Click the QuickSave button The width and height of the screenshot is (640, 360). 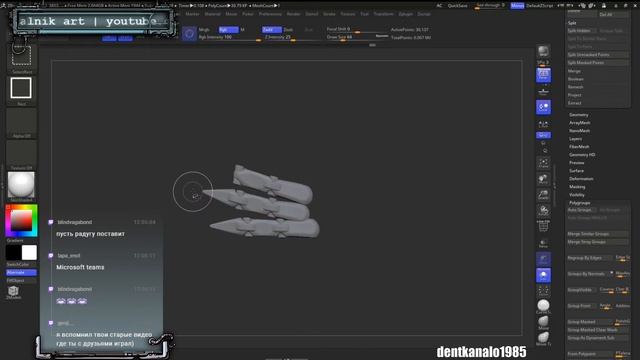(x=458, y=6)
